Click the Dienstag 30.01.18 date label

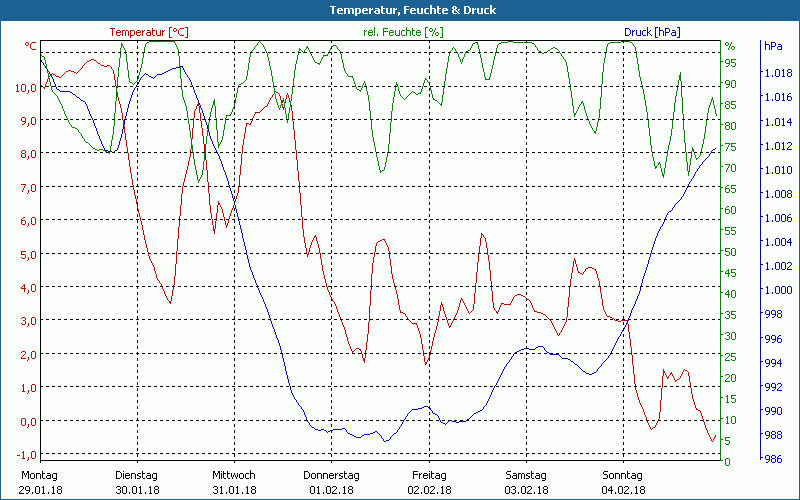pyautogui.click(x=137, y=482)
